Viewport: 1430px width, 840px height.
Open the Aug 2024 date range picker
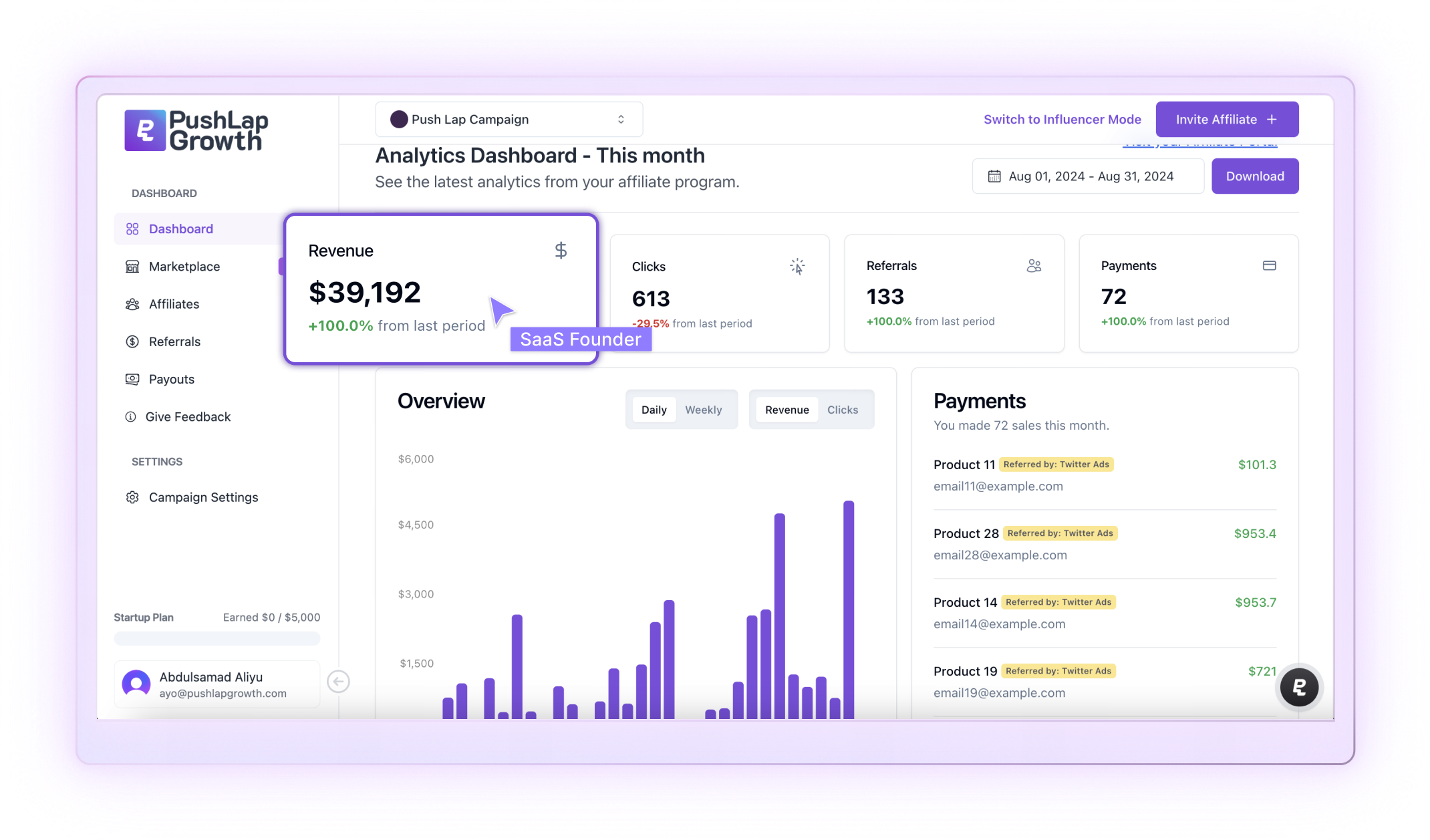click(x=1088, y=176)
